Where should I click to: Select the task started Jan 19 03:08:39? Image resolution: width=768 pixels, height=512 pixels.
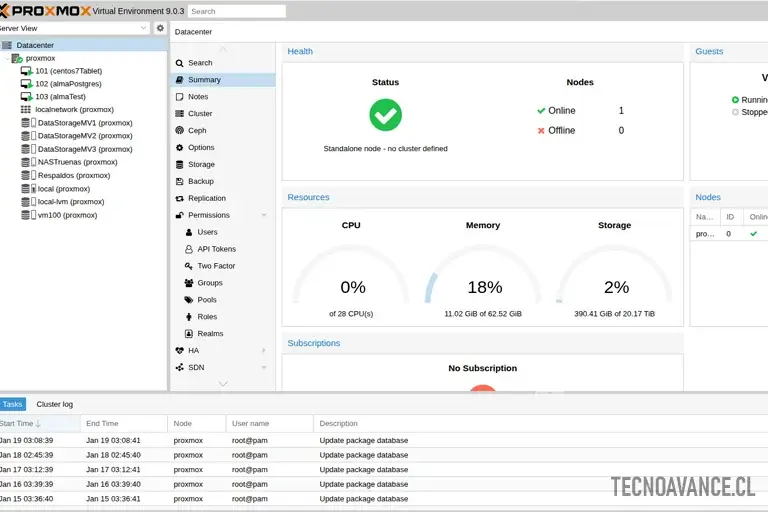coord(384,440)
